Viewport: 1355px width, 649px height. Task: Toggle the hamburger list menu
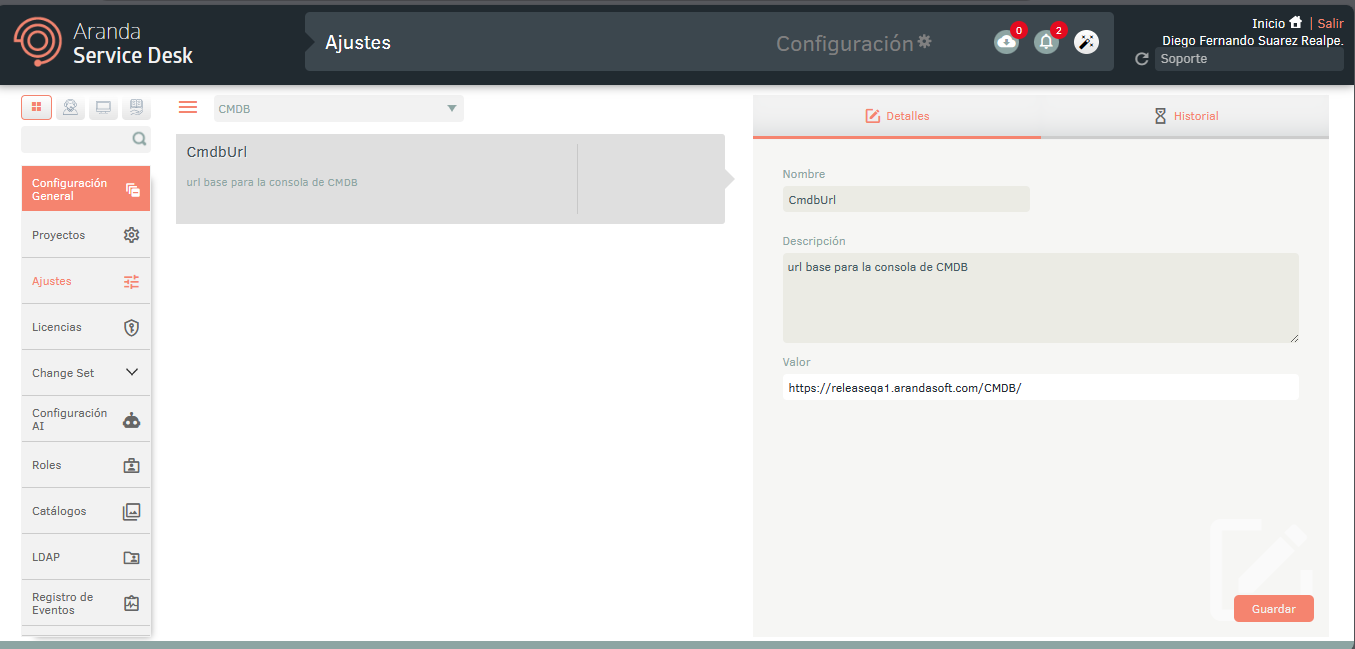click(x=188, y=108)
